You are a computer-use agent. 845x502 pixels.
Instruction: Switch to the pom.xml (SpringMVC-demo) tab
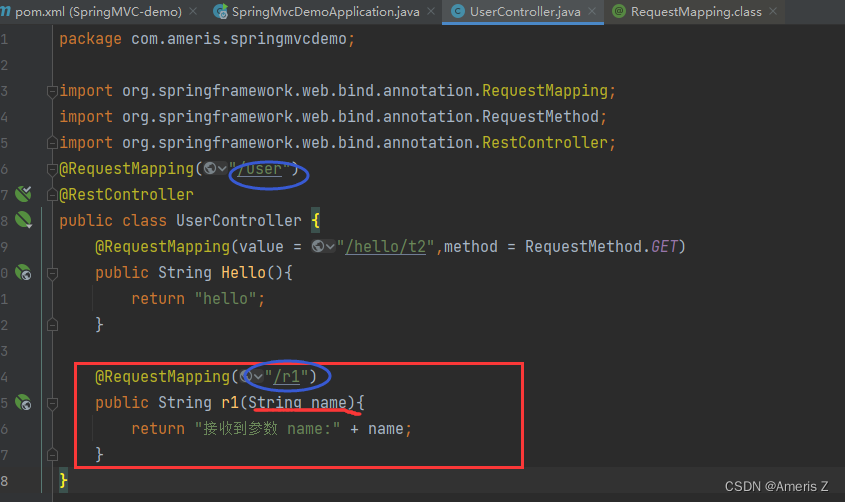pyautogui.click(x=98, y=11)
